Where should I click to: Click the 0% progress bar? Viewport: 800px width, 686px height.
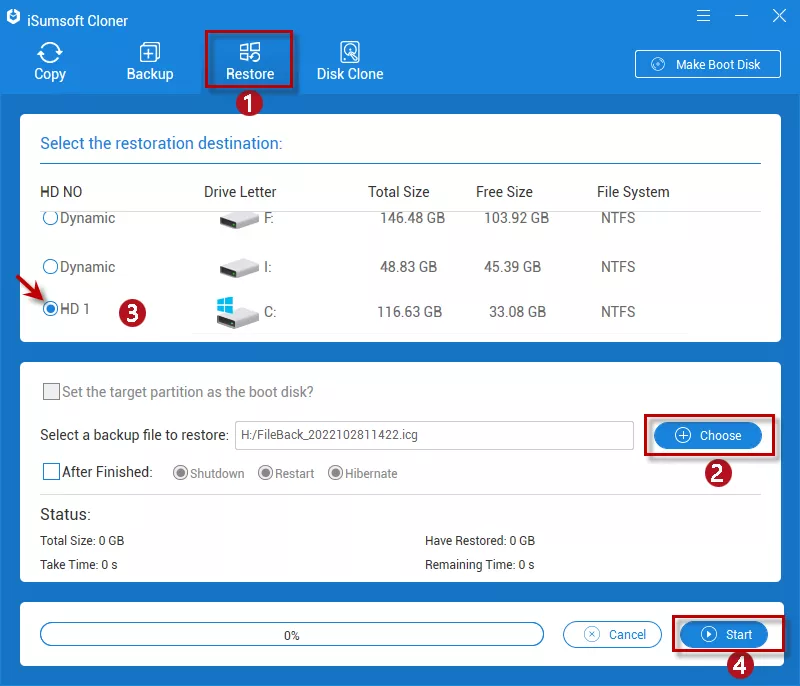(x=291, y=635)
